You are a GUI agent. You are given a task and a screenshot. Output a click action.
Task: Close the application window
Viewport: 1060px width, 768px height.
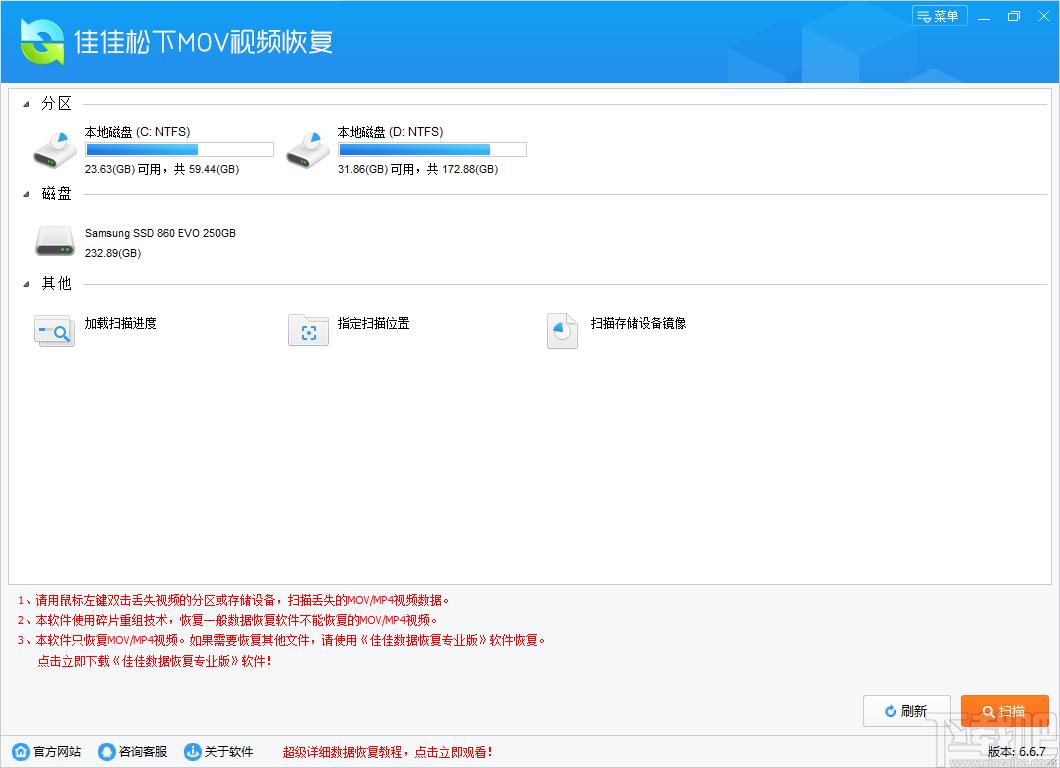1043,16
